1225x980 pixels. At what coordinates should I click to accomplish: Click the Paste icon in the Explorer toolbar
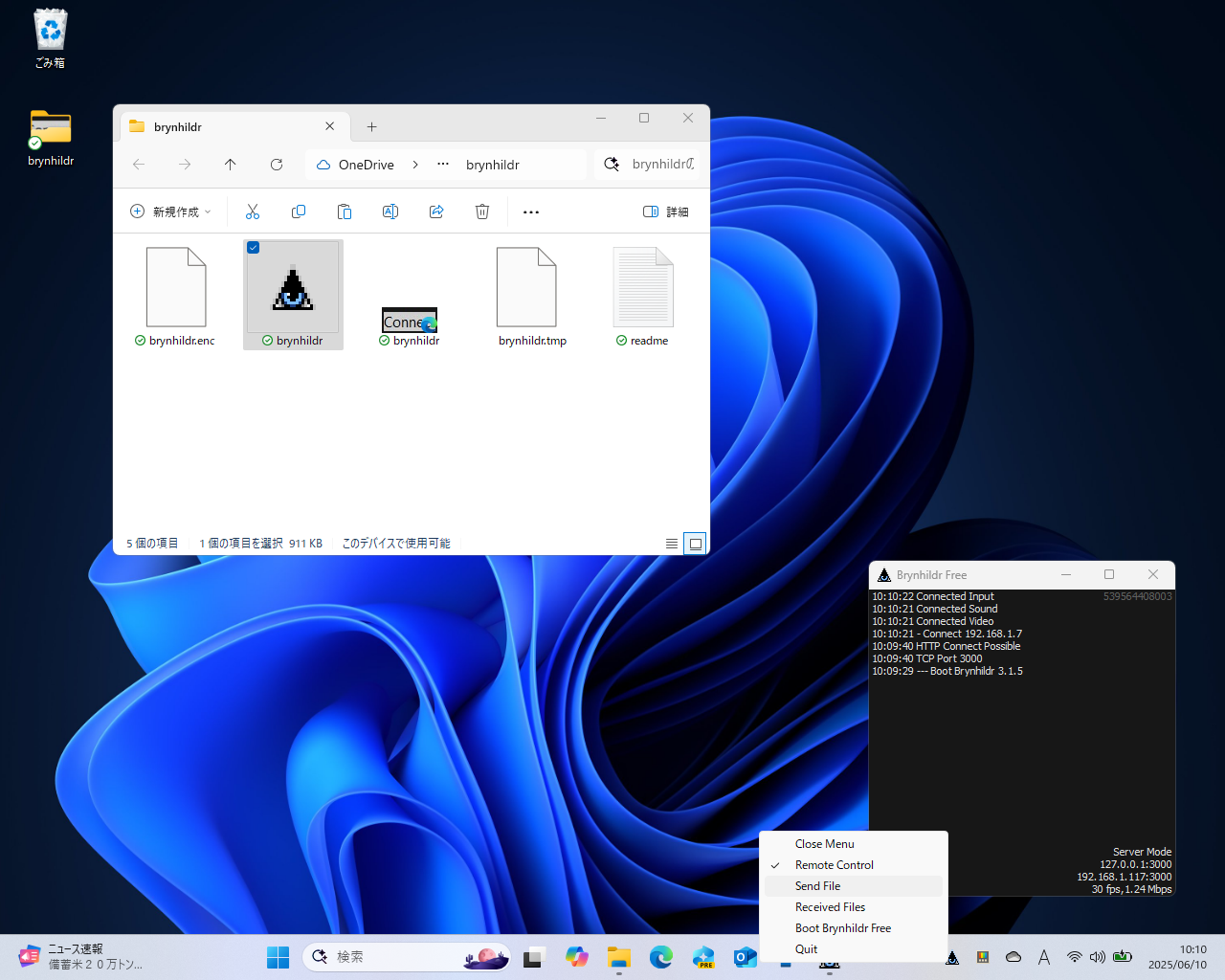pyautogui.click(x=345, y=212)
